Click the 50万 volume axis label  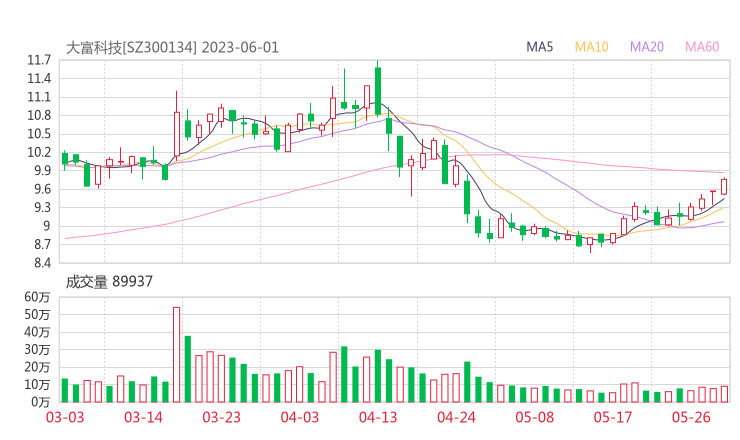click(x=37, y=314)
